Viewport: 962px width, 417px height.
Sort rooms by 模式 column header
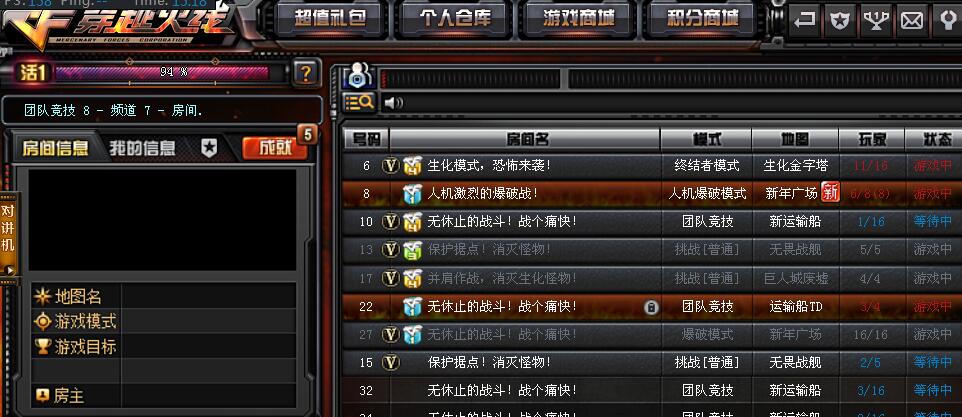(x=706, y=139)
